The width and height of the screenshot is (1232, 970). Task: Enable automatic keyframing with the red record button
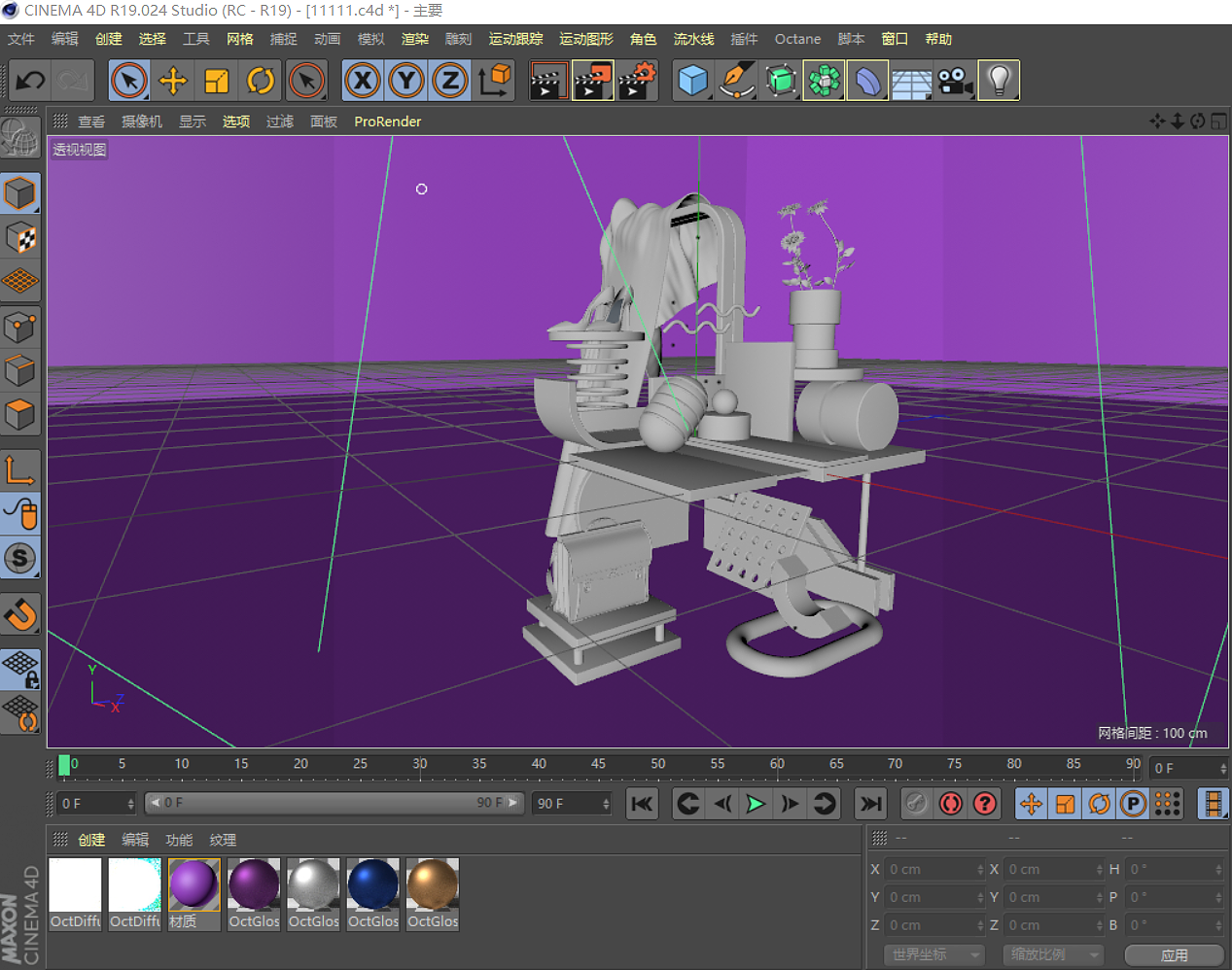950,804
